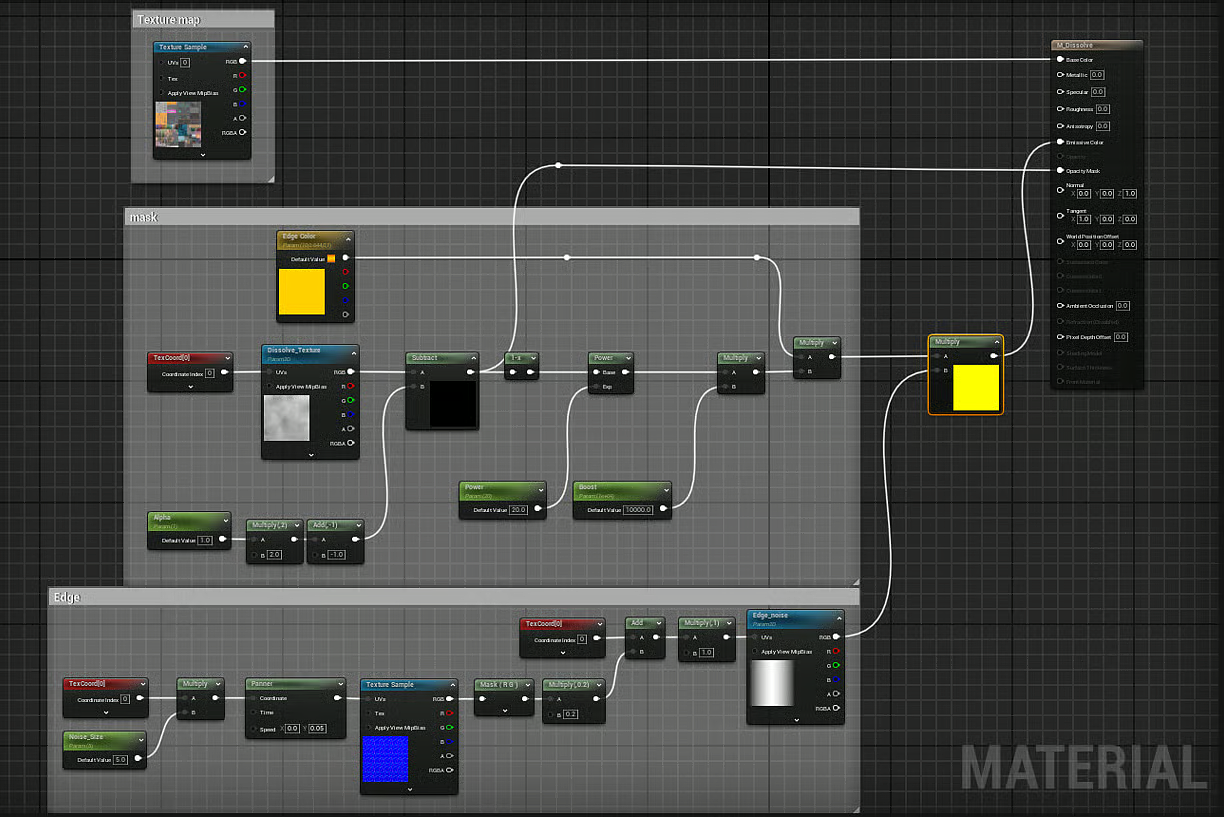Select the red R output pin of Dissolve_Texture

350,386
